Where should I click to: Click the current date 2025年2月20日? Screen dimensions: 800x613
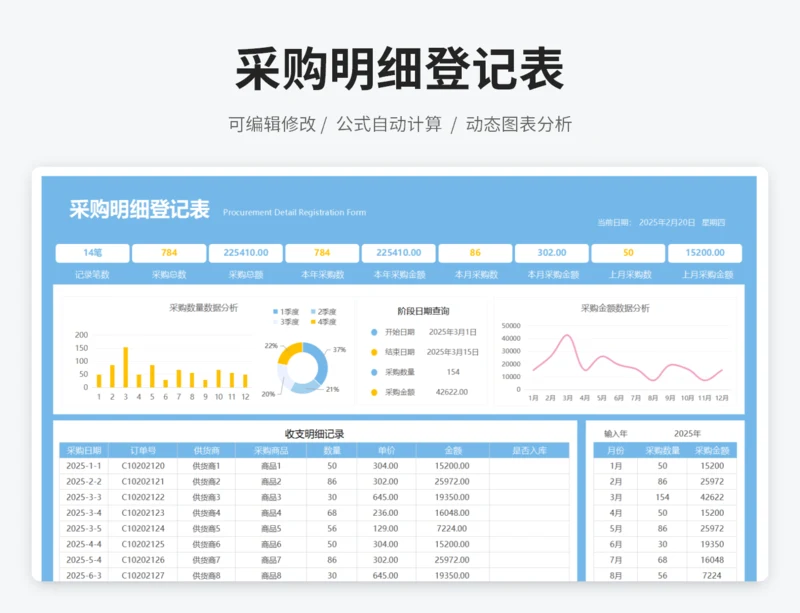(667, 223)
